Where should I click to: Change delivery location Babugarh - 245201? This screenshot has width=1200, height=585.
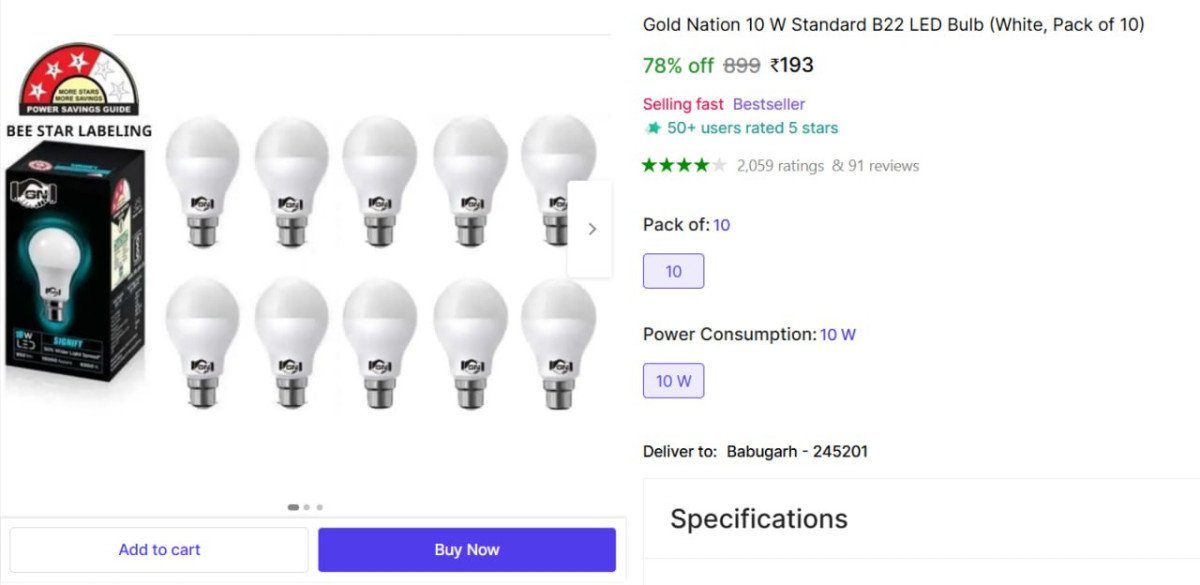tap(796, 451)
